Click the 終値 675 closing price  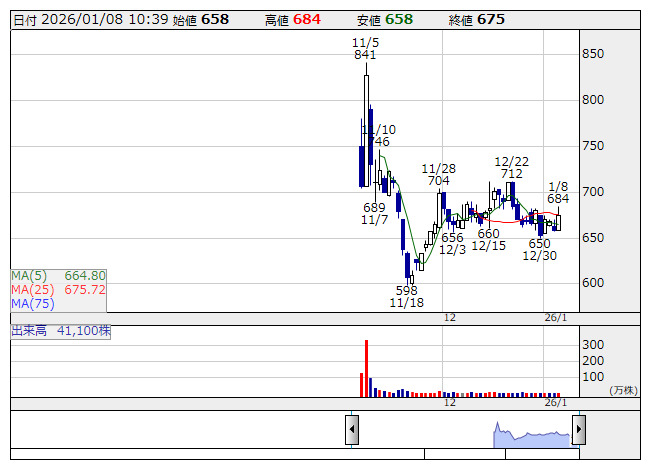(476, 20)
